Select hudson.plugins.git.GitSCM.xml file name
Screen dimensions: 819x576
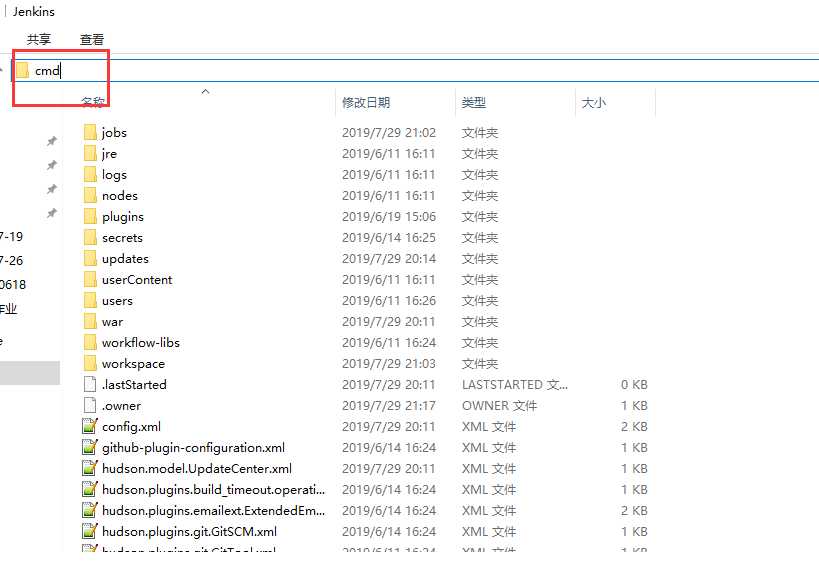[x=189, y=532]
